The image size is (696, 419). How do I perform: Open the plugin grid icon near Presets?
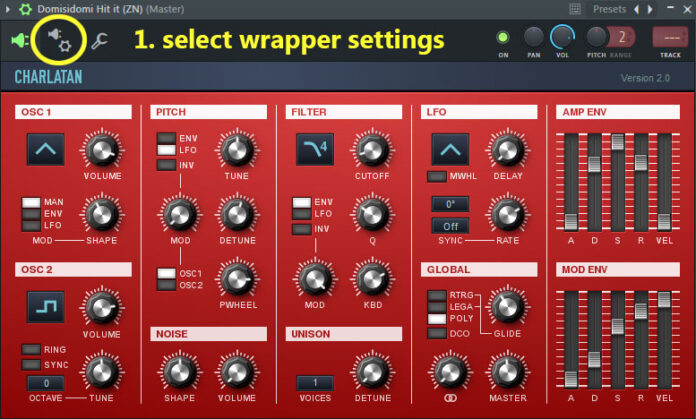click(574, 8)
